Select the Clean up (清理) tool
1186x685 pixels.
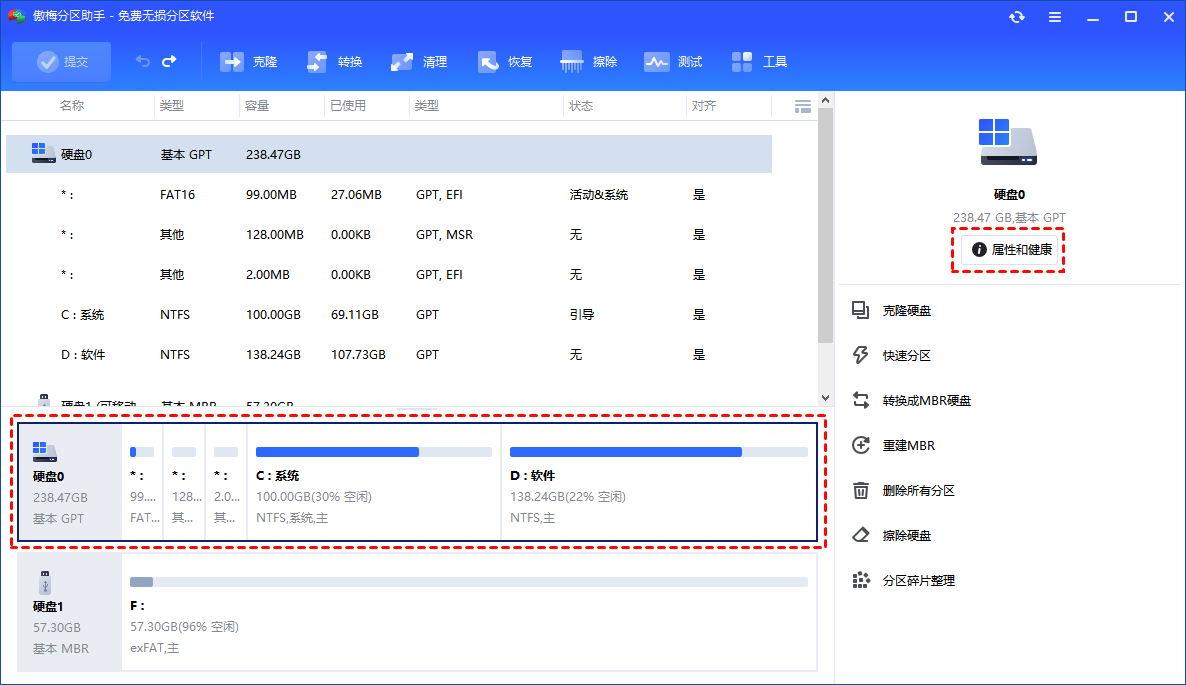(x=403, y=62)
